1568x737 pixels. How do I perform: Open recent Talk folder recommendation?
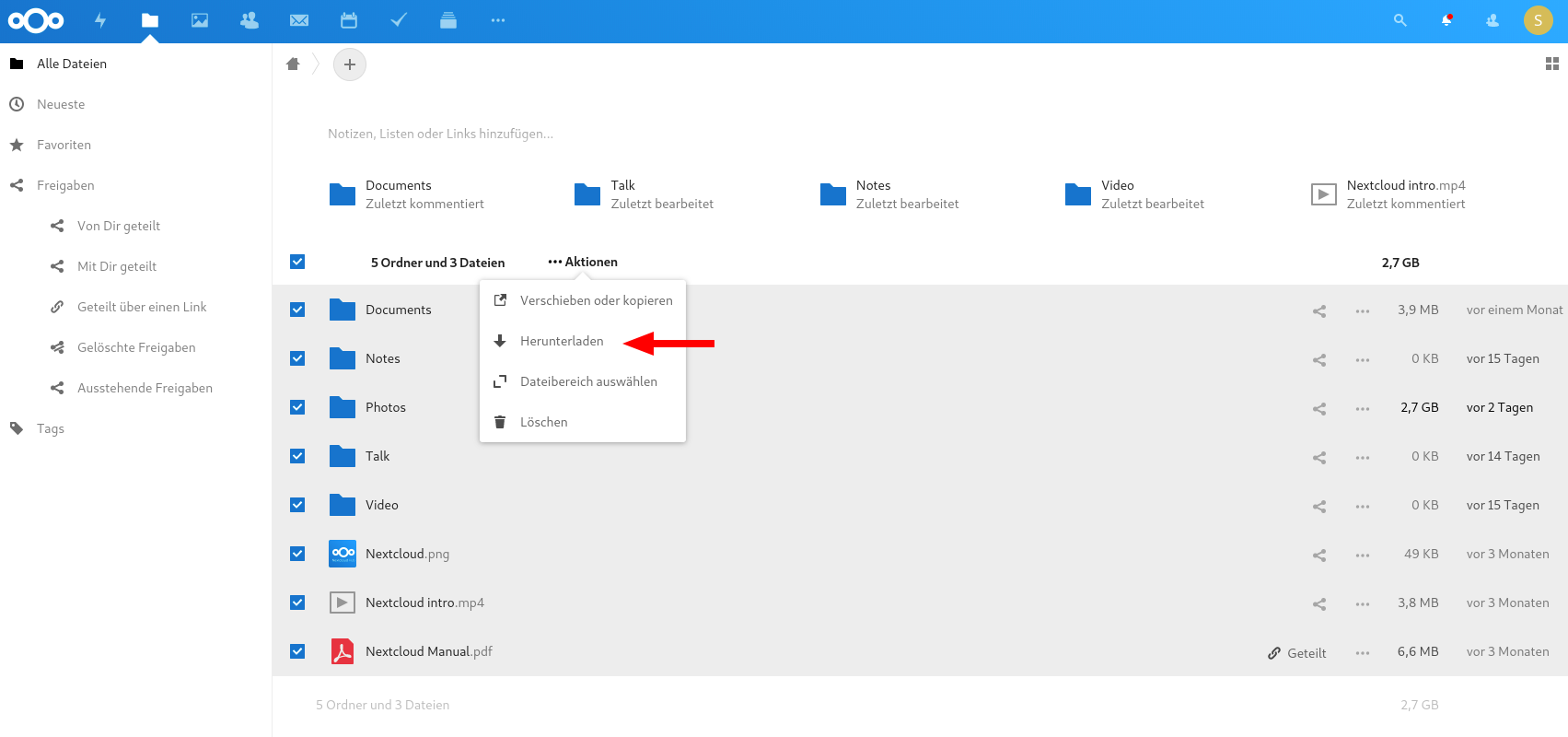(645, 194)
